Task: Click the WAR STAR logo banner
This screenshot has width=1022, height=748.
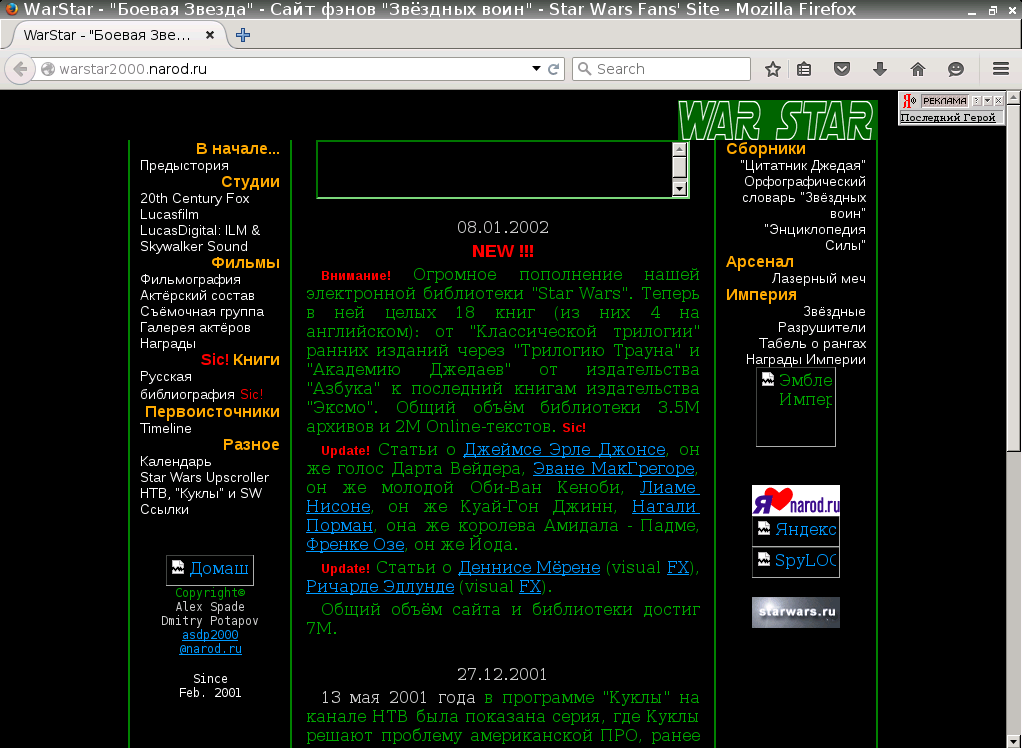Action: 776,121
